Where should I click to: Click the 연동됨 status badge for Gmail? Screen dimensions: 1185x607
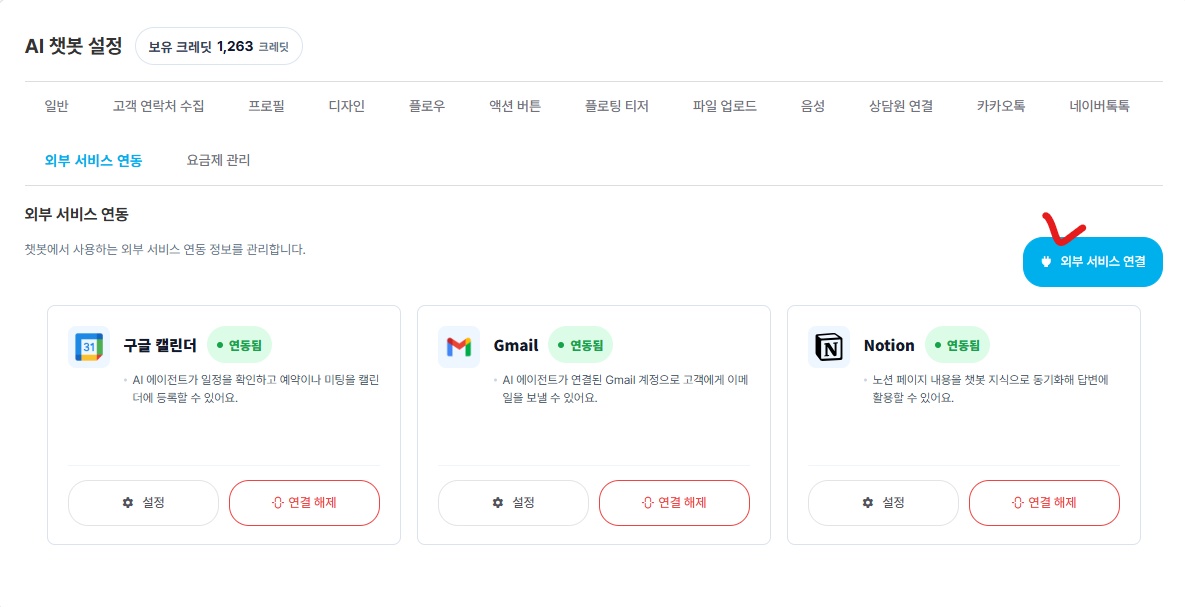coord(580,345)
